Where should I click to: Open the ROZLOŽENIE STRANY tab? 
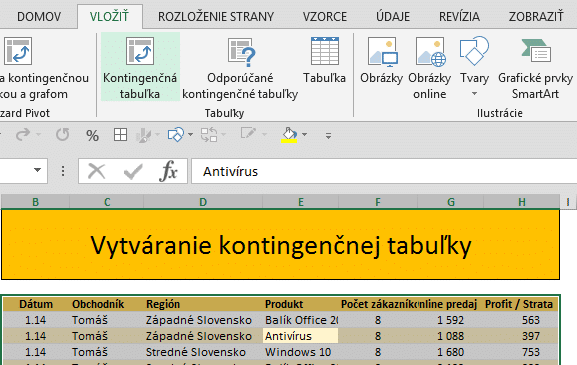216,17
